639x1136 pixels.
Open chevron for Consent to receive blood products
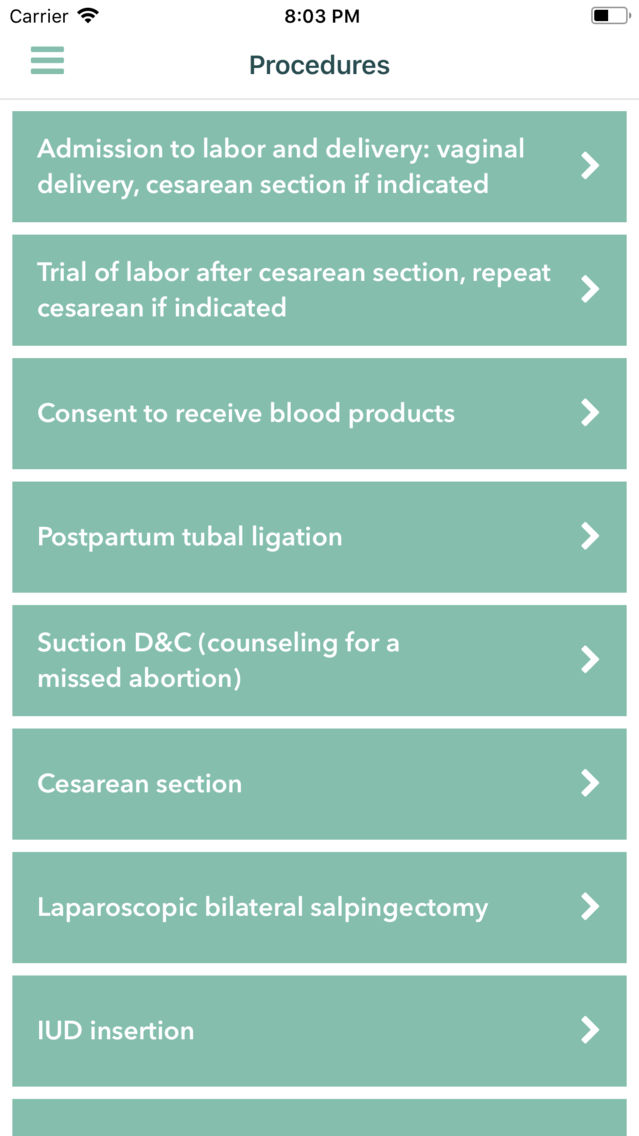tap(590, 413)
